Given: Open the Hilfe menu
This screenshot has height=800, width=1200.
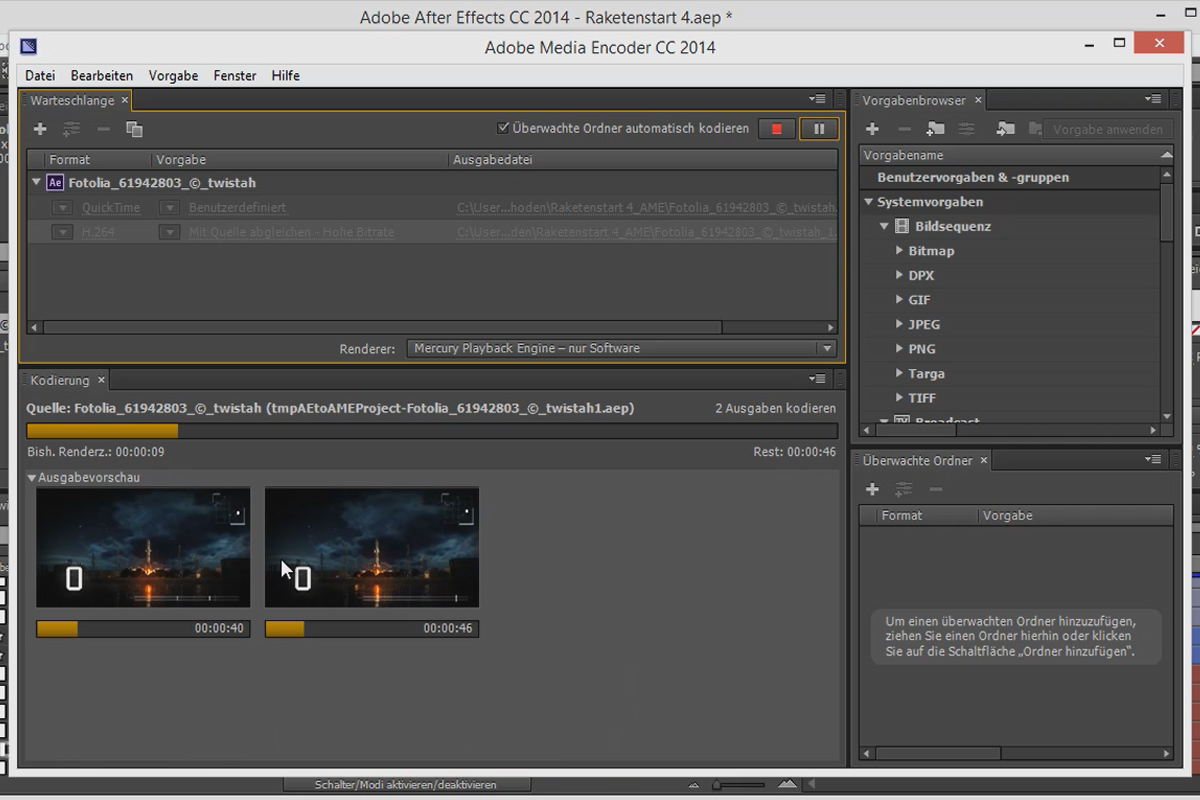Looking at the screenshot, I should 286,76.
